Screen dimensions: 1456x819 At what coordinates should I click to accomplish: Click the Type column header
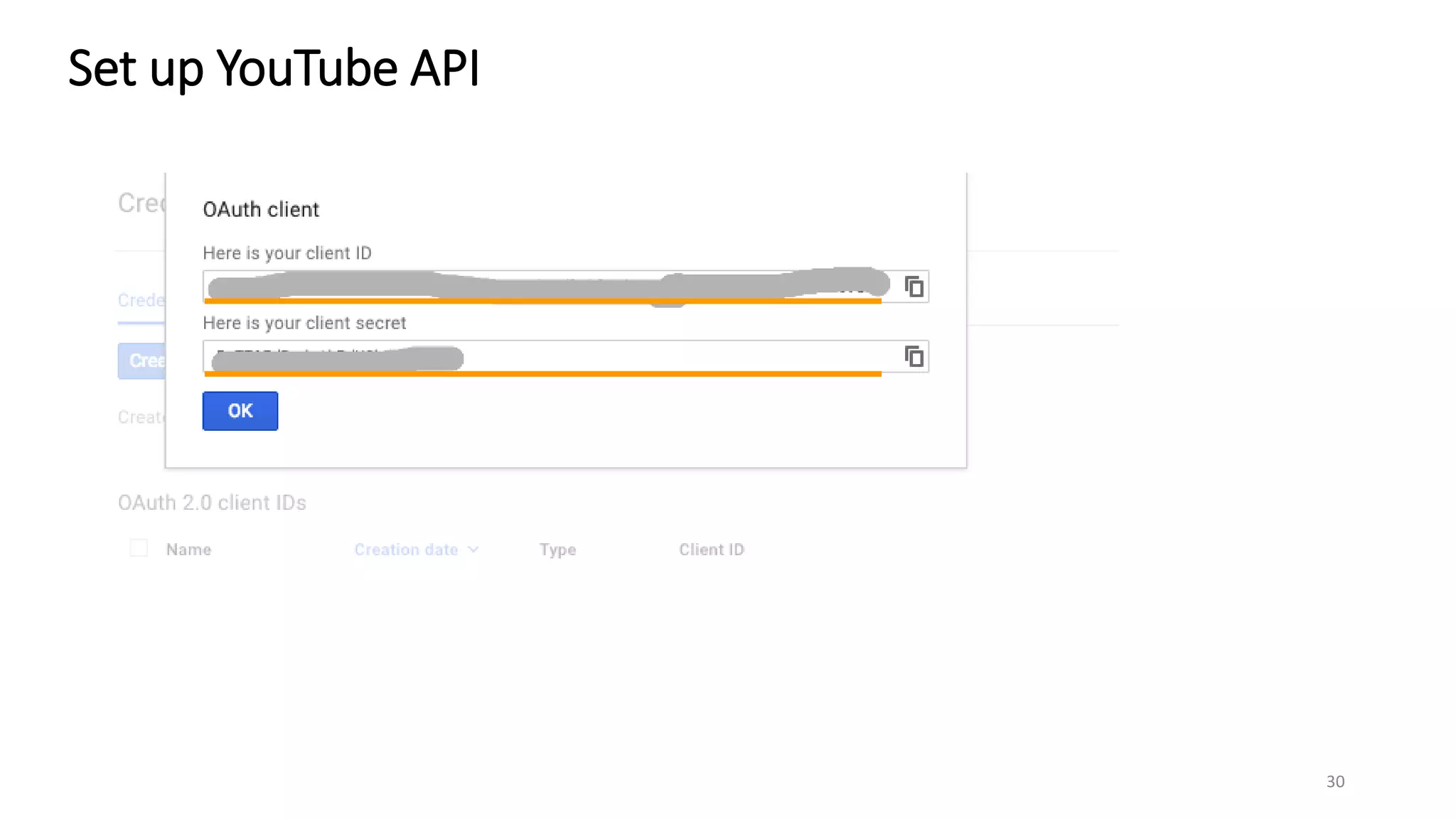coord(557,550)
